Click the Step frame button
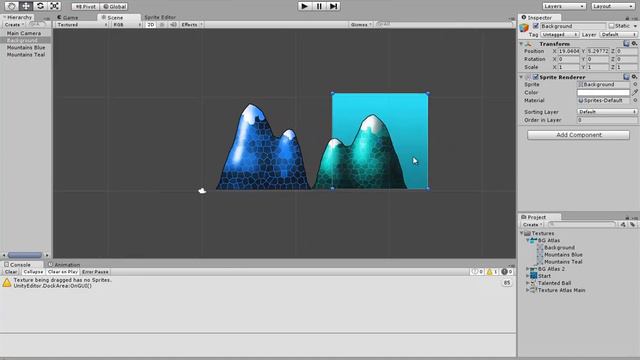 click(333, 6)
